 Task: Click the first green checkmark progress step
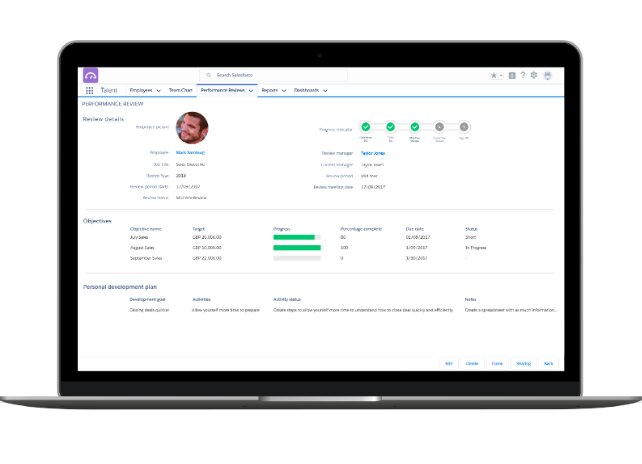(x=366, y=127)
